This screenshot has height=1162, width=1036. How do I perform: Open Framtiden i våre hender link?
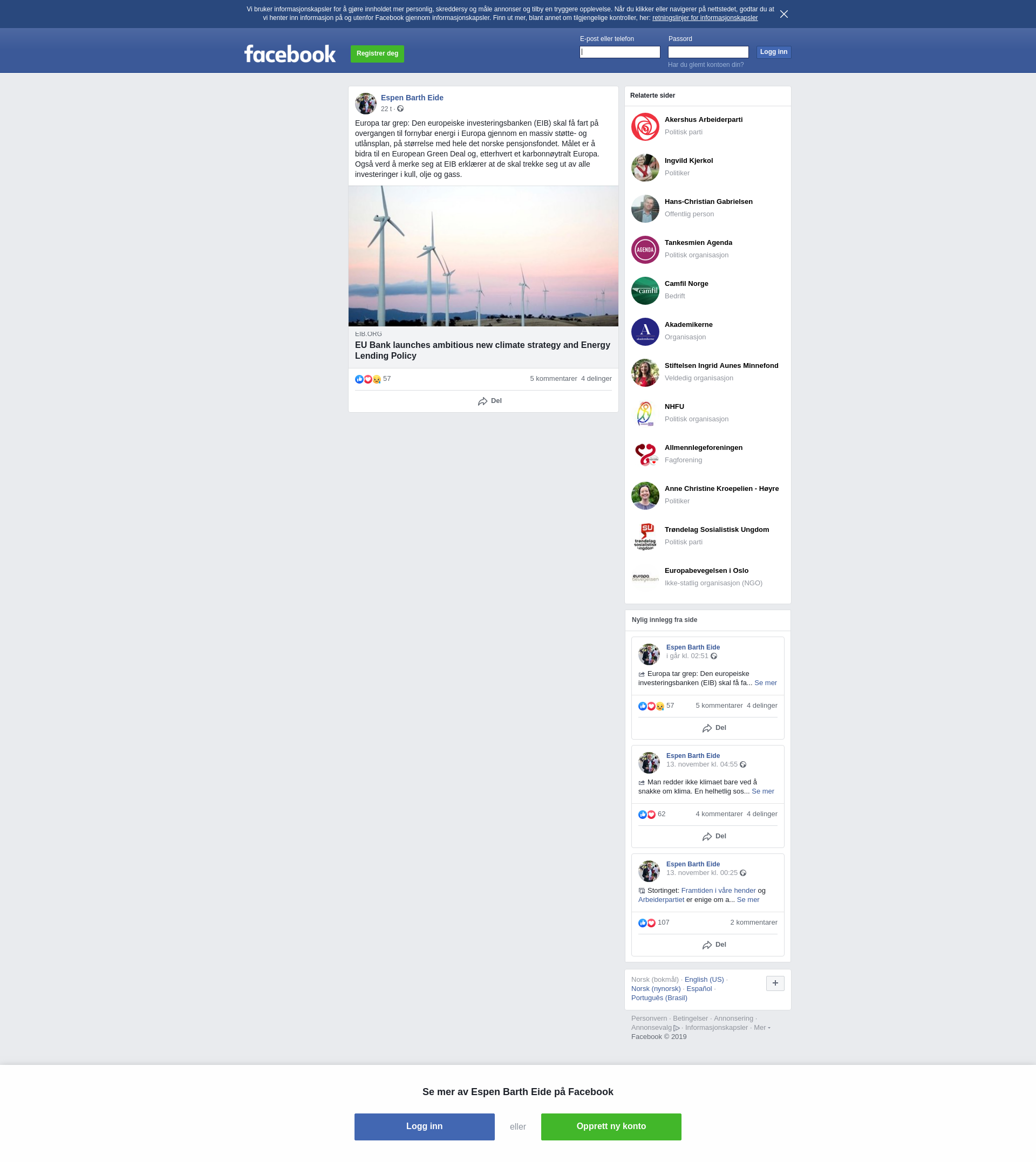tap(718, 891)
